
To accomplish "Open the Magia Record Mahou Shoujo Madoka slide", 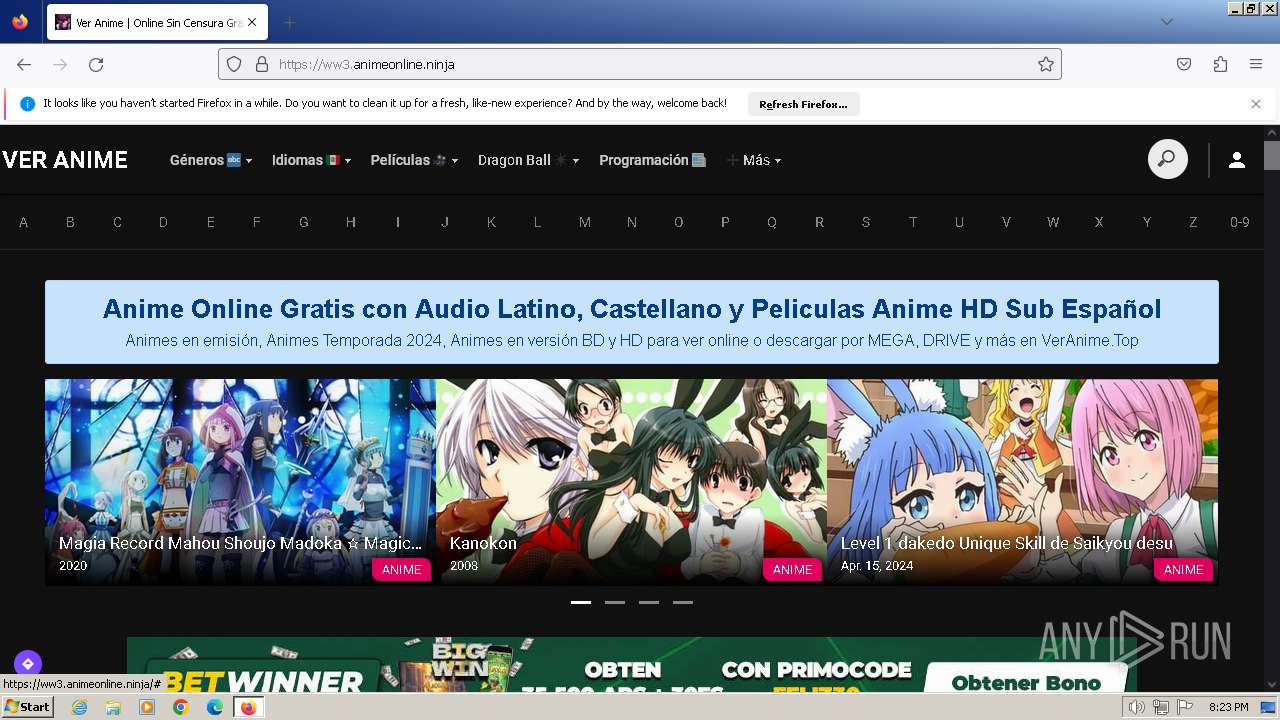I will pyautogui.click(x=240, y=482).
